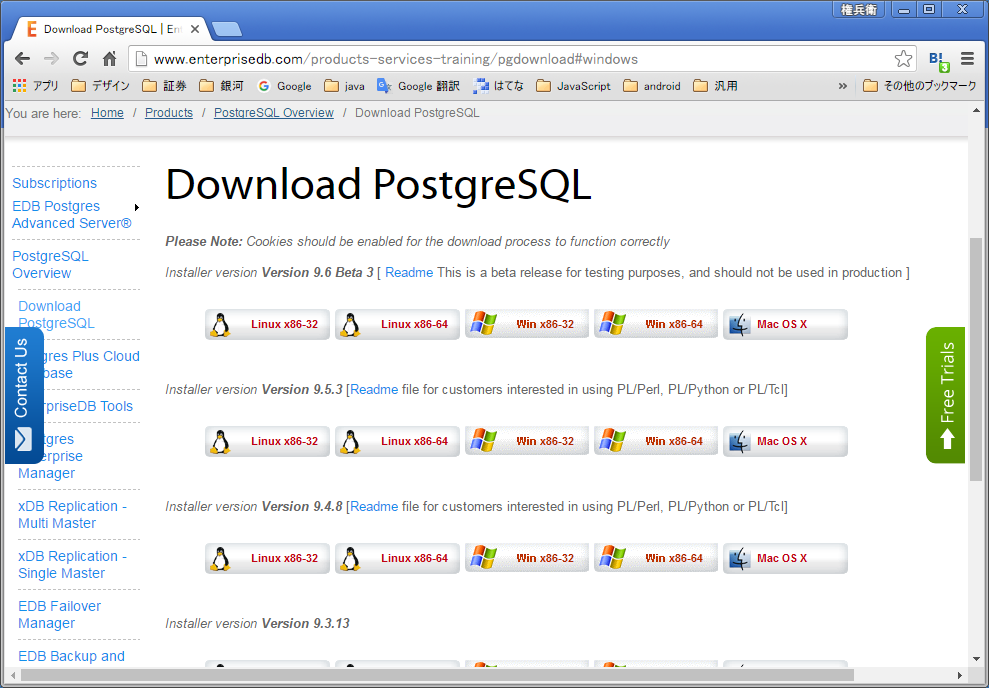Download 9.4.8 Win x86-32 installer
This screenshot has height=688, width=989.
pyautogui.click(x=527, y=558)
